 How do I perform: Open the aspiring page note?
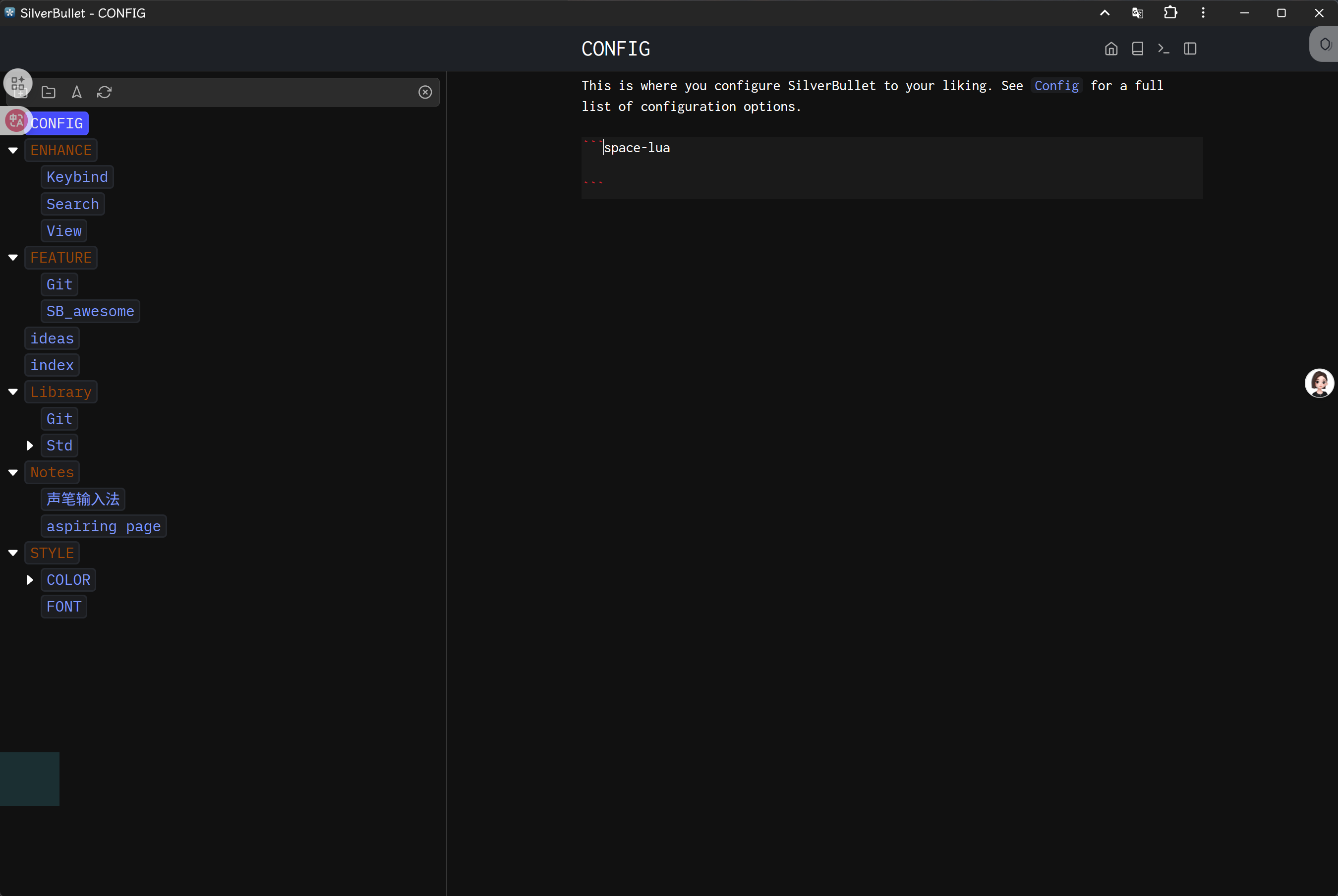(104, 526)
